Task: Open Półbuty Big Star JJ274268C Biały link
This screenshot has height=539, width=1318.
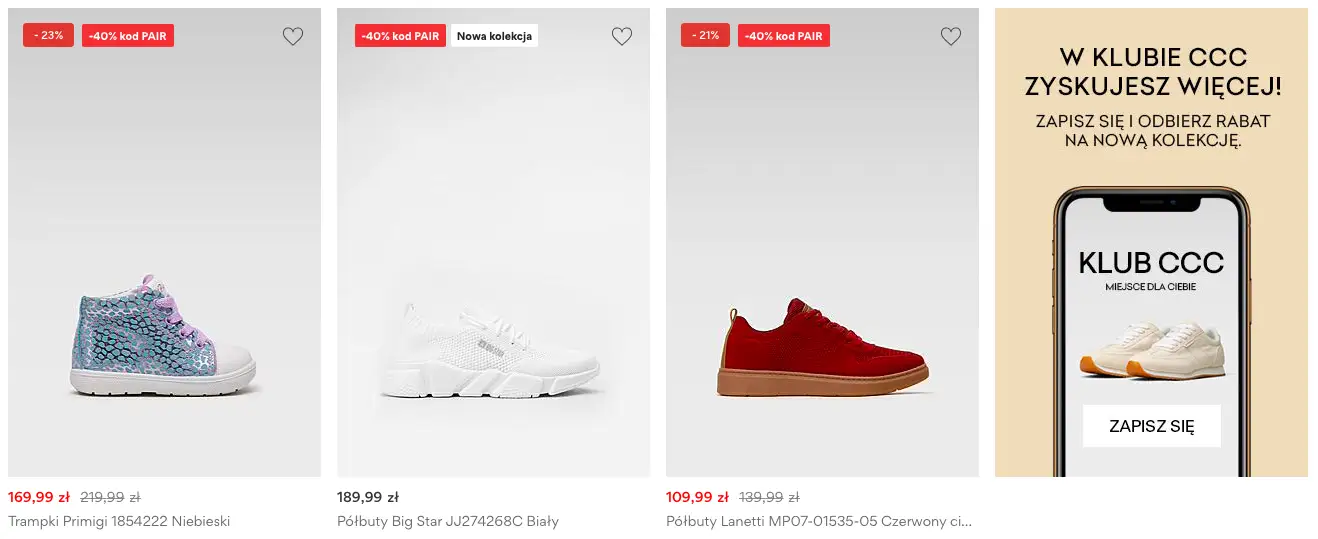Action: click(447, 521)
